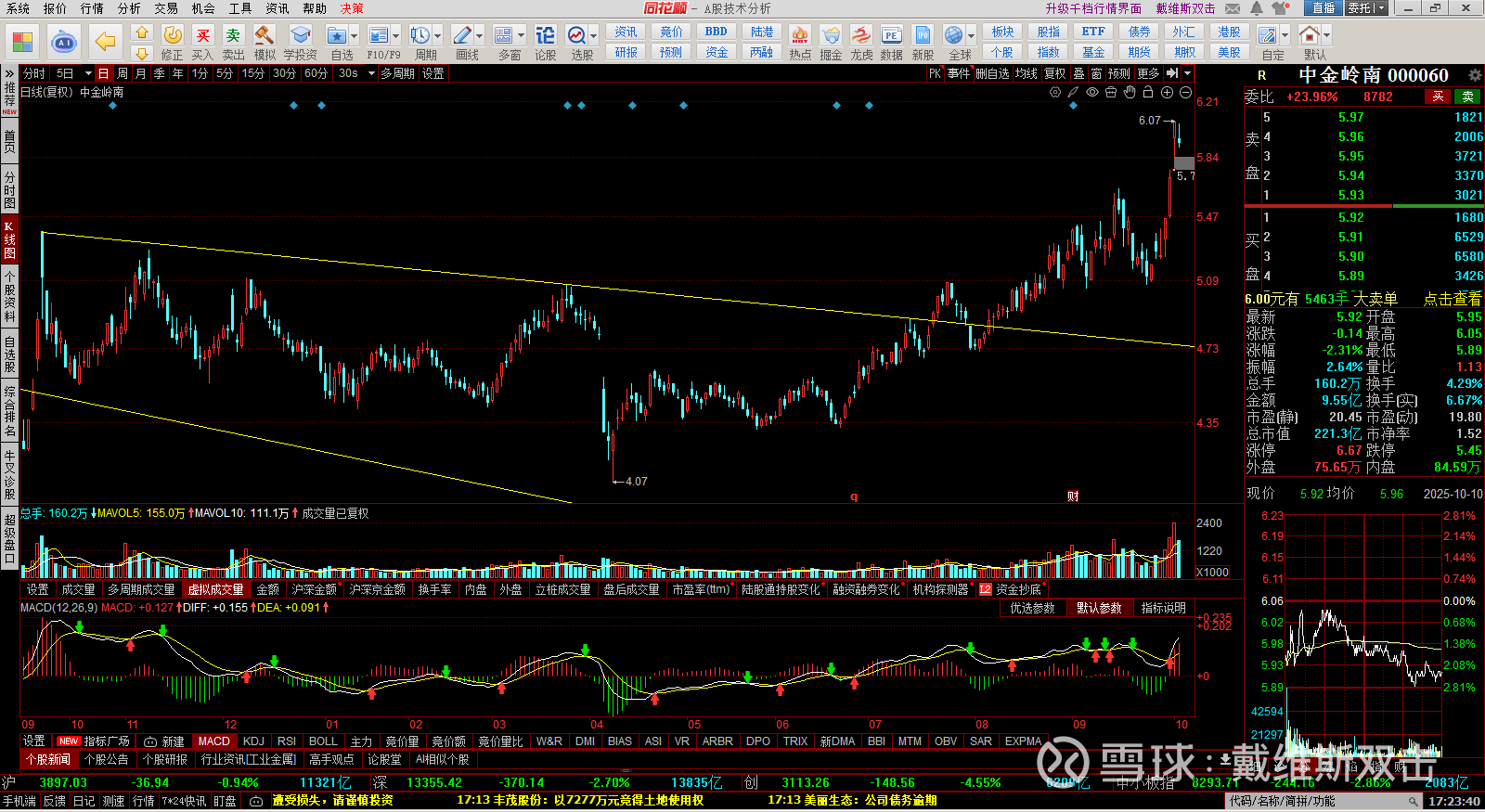Click the 港股 toolbar button
The width and height of the screenshot is (1485, 812).
pos(1229,32)
